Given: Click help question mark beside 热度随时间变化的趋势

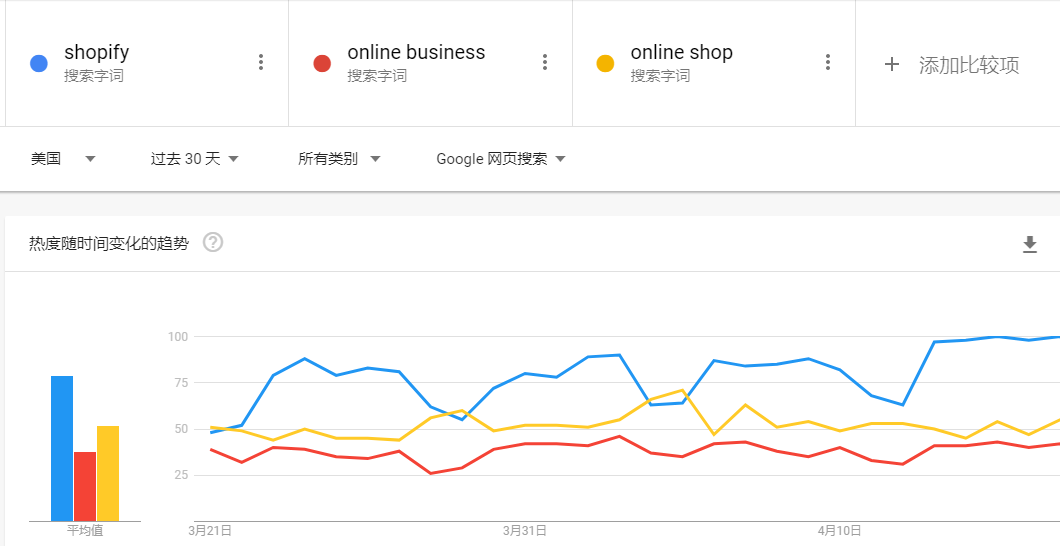Looking at the screenshot, I should [x=213, y=242].
